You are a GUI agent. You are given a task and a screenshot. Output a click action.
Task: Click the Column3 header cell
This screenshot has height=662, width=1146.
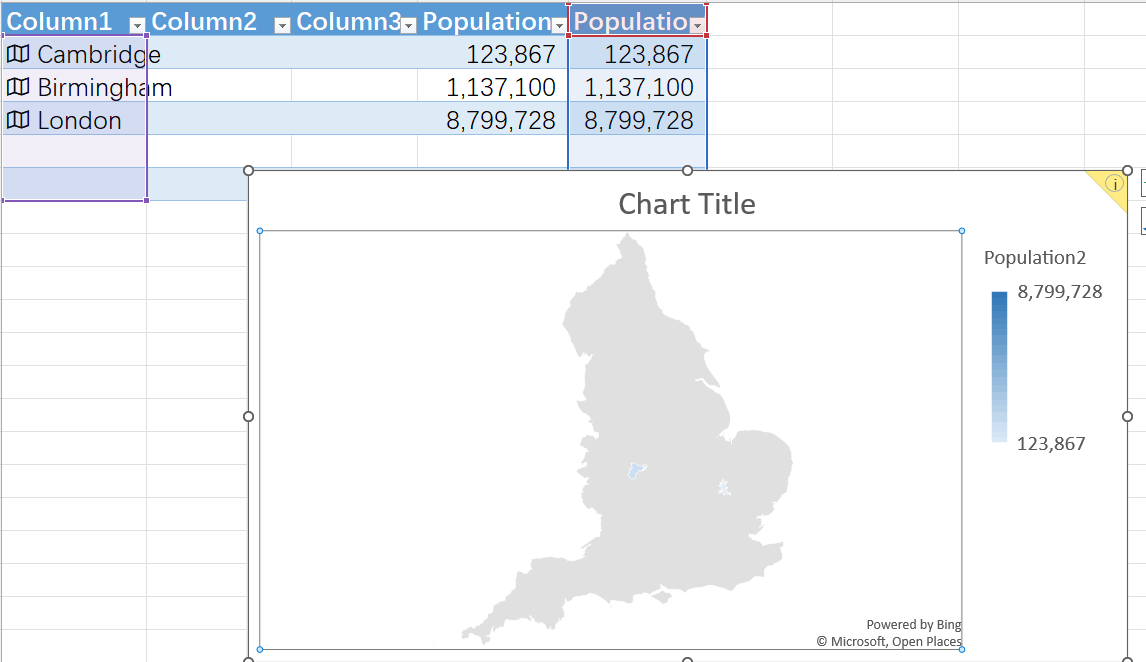click(354, 20)
